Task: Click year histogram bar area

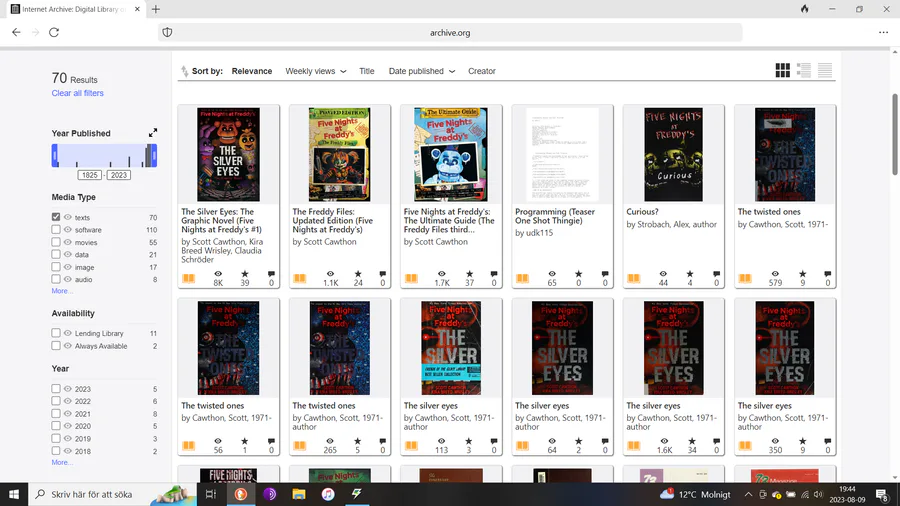Action: [x=104, y=155]
